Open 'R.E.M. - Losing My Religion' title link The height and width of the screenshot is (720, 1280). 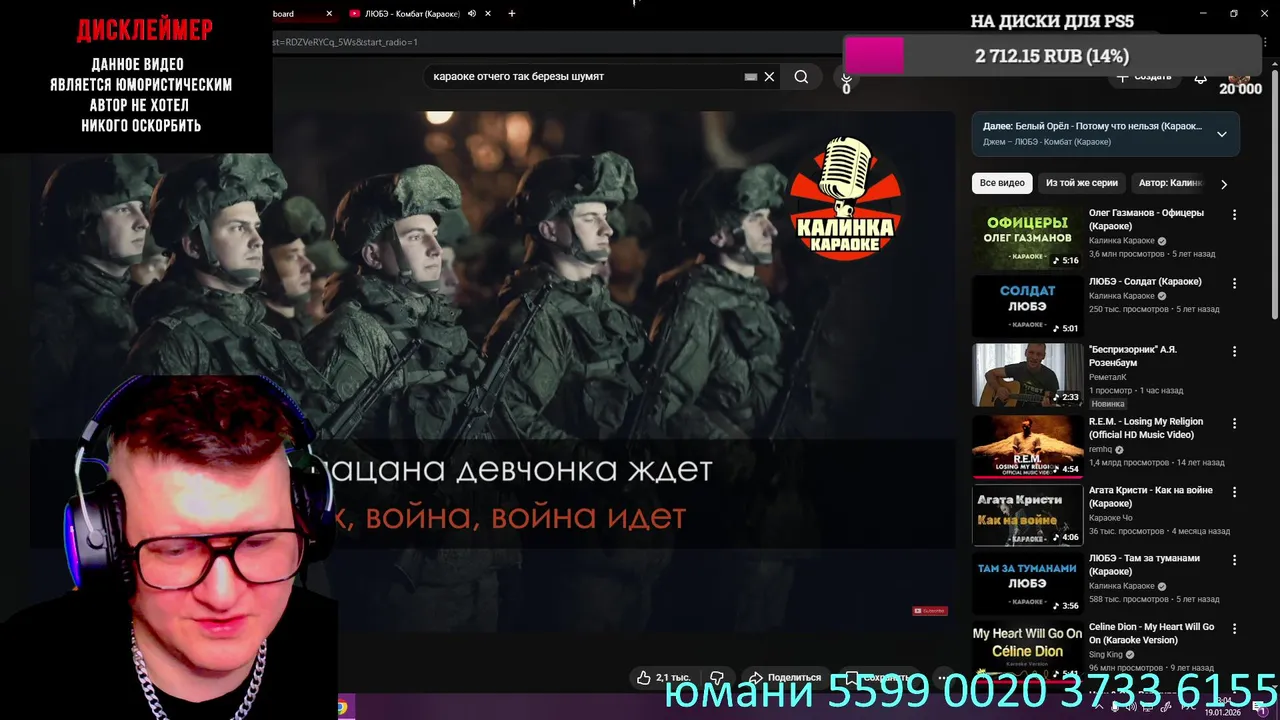pyautogui.click(x=1146, y=428)
